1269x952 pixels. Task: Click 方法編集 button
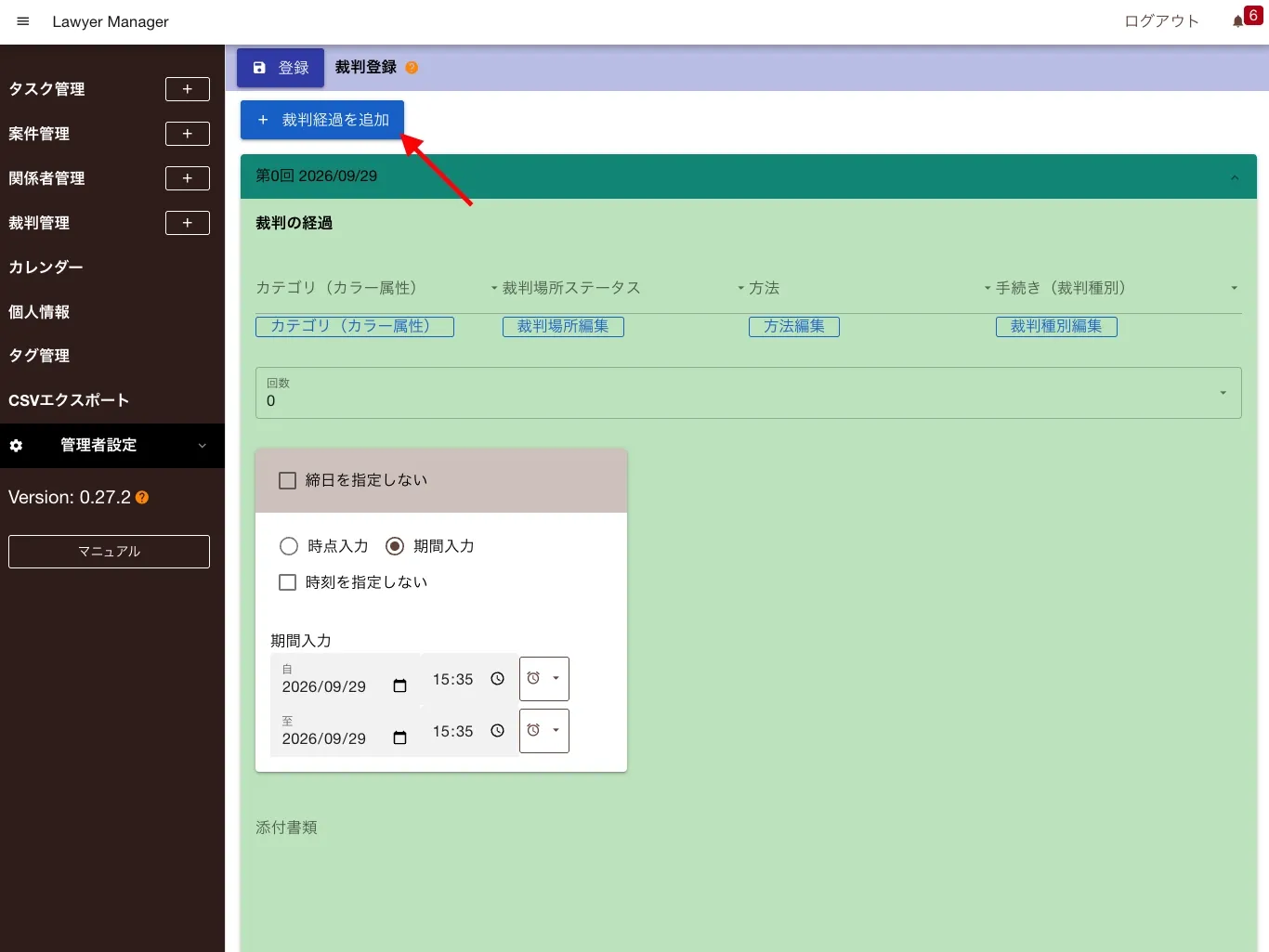pos(794,327)
